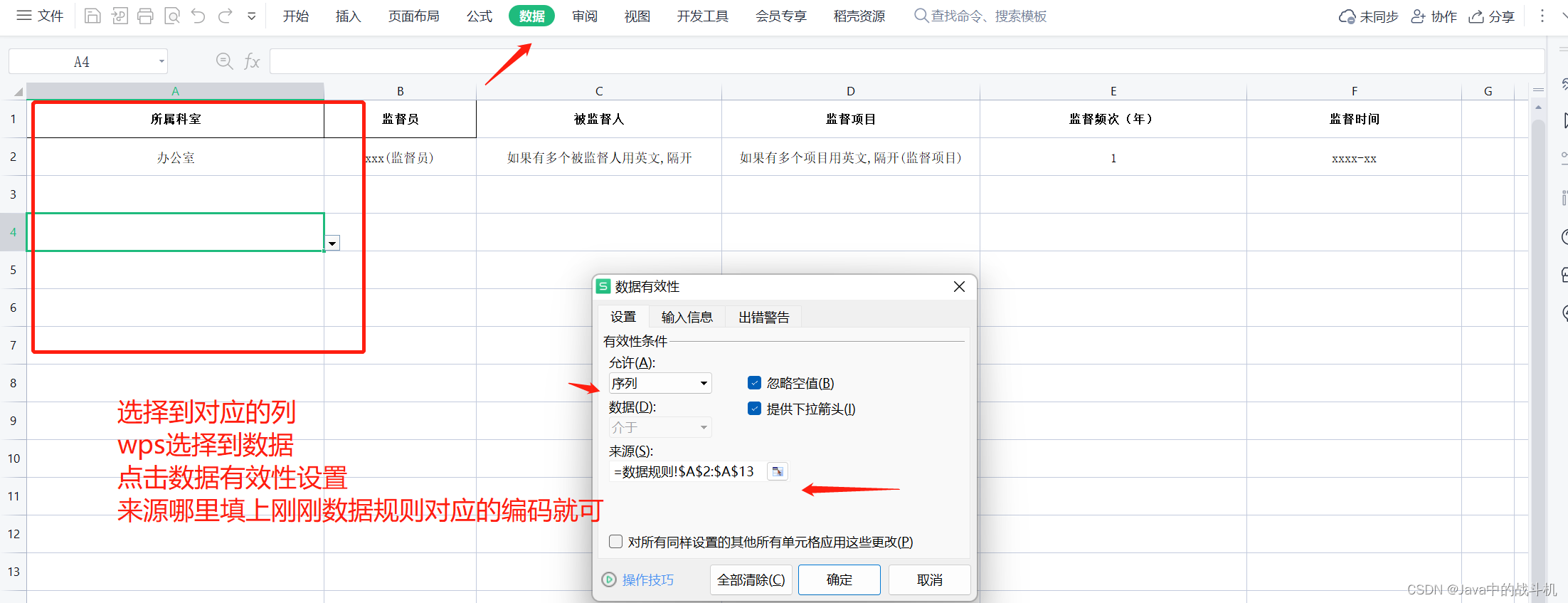The image size is (1568, 603).
Task: Click the formula bar input
Action: pyautogui.click(x=907, y=62)
